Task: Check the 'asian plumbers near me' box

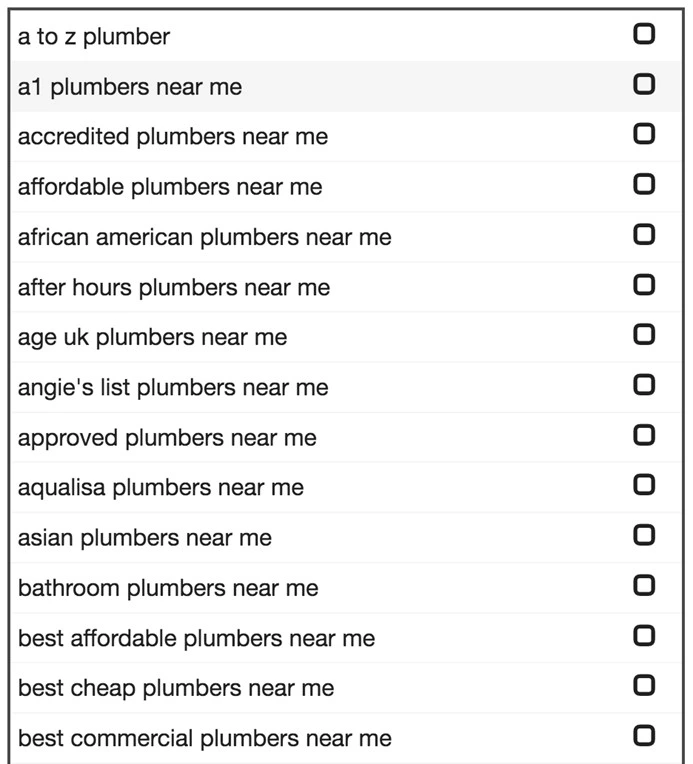Action: pyautogui.click(x=645, y=535)
